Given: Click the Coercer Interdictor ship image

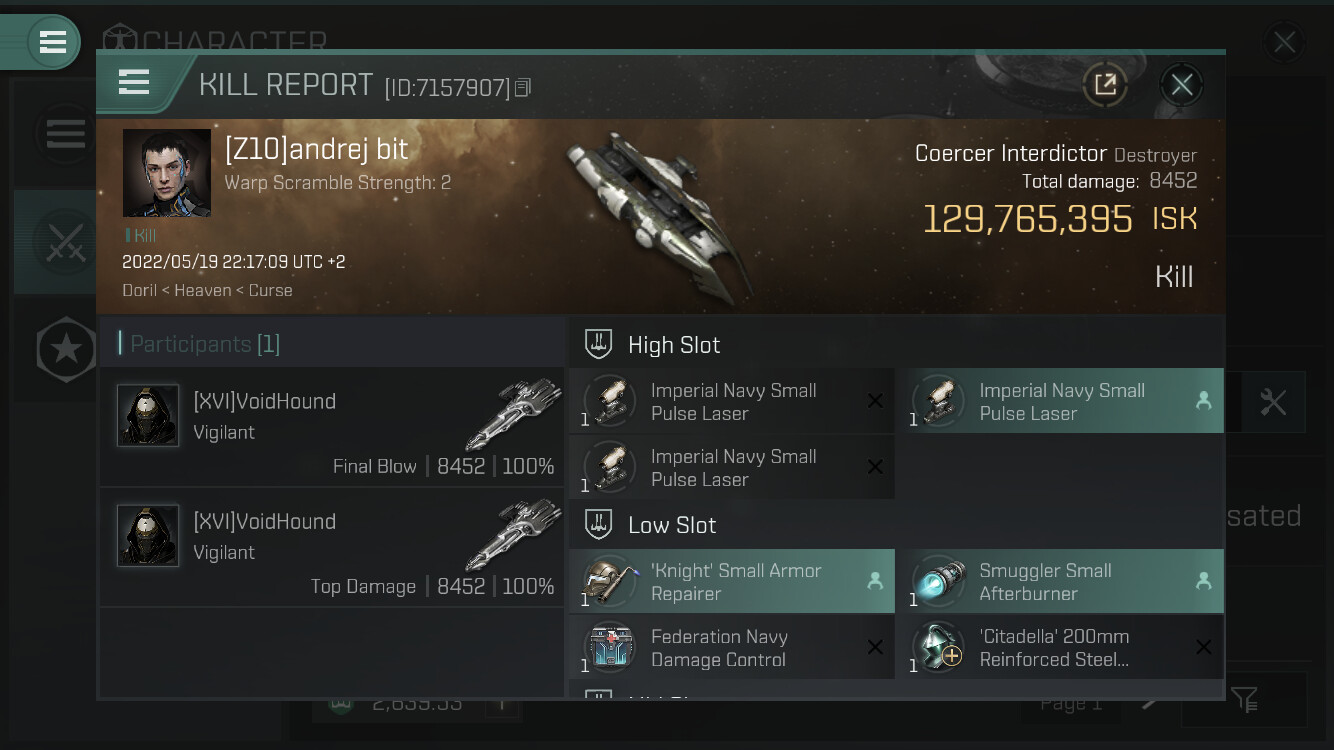Looking at the screenshot, I should (x=662, y=214).
